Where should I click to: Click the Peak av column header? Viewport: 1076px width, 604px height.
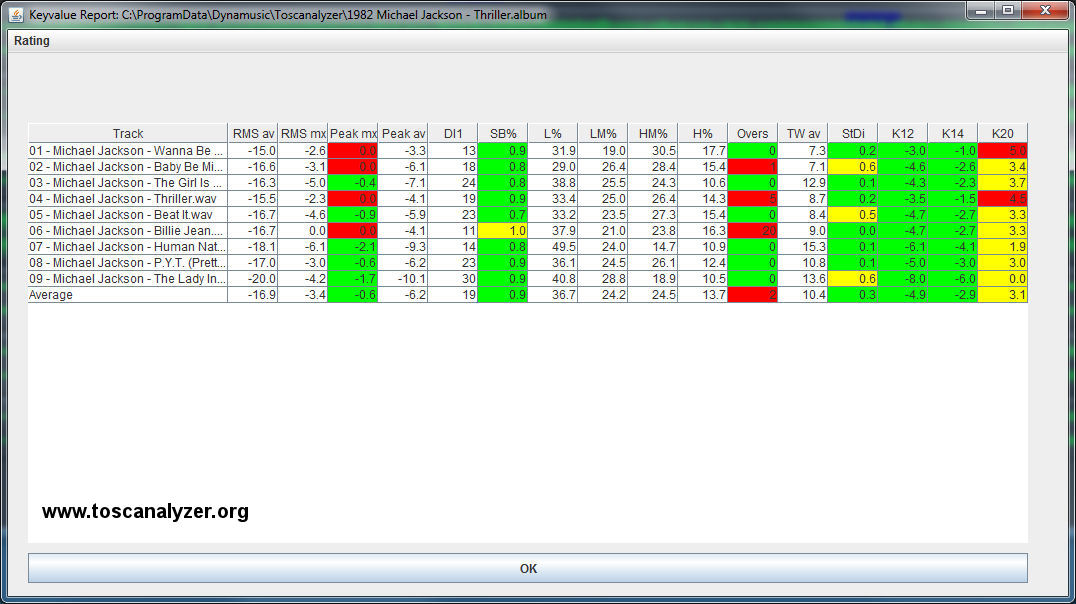click(403, 134)
